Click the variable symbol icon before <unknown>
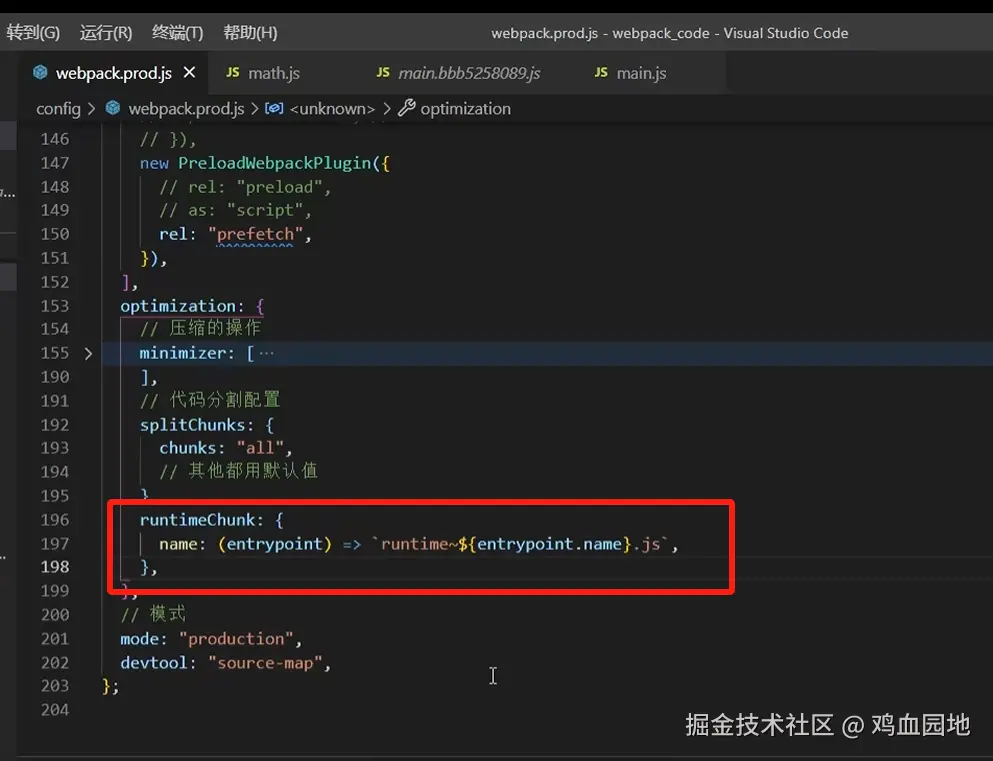This screenshot has height=761, width=993. point(274,108)
